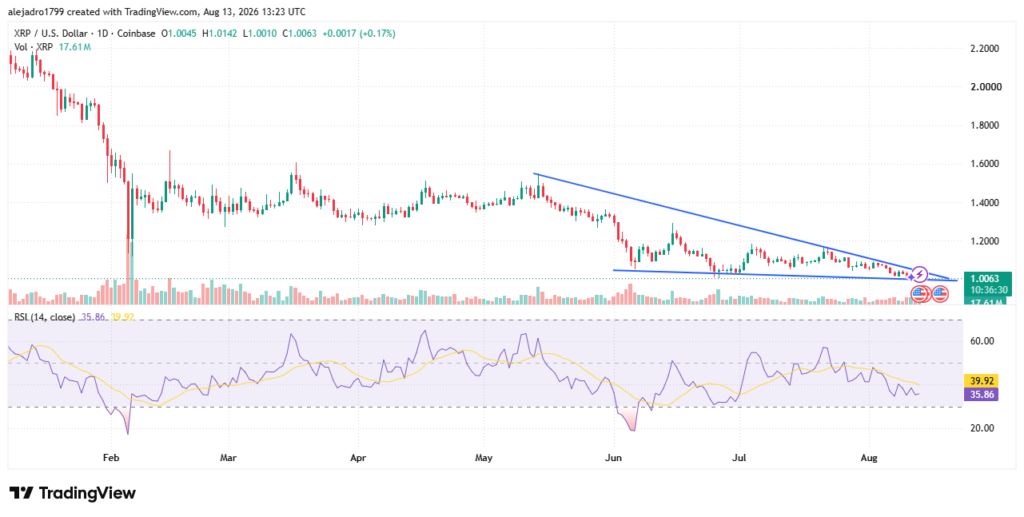Screen dimensions: 1024x517
Task: Click the May label on time axis
Action: click(484, 458)
